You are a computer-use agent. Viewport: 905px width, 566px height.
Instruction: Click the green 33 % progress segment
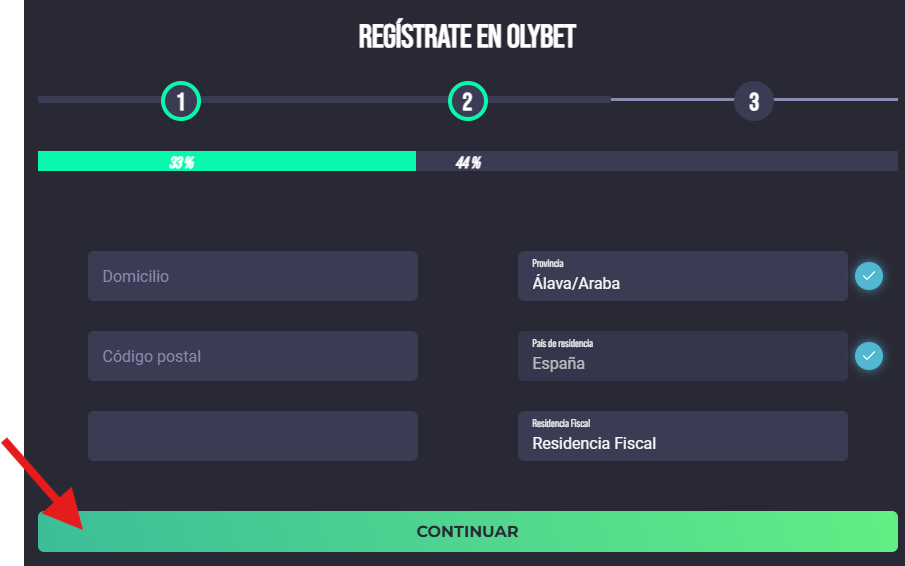[227, 162]
